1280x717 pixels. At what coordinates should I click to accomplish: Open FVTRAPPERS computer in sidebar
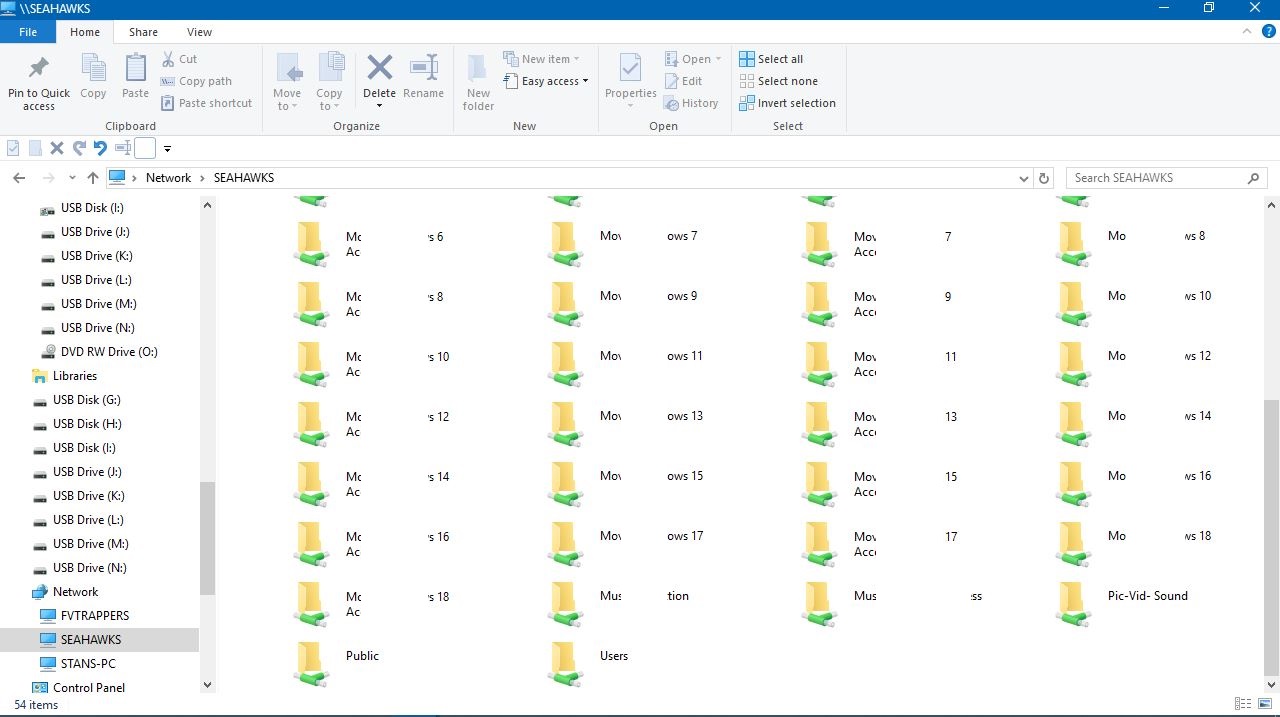[x=85, y=616]
